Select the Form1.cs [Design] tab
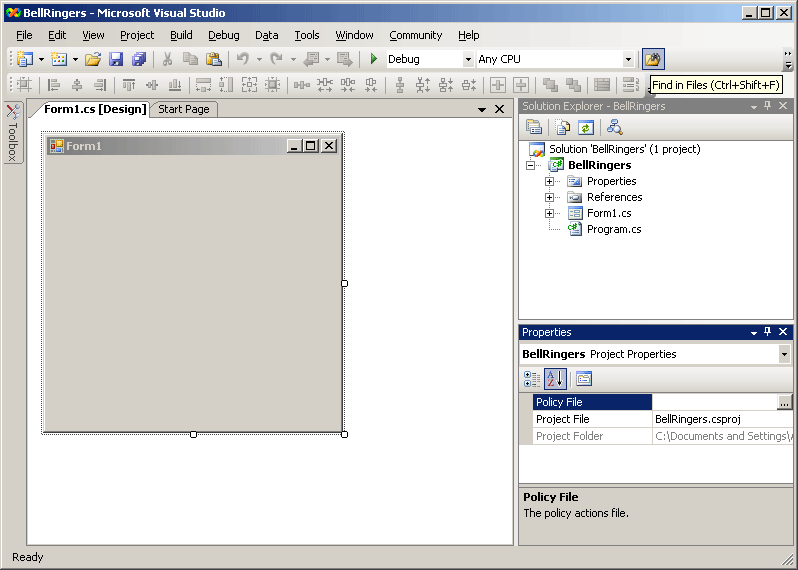Viewport: 798px width, 570px height. (95, 109)
